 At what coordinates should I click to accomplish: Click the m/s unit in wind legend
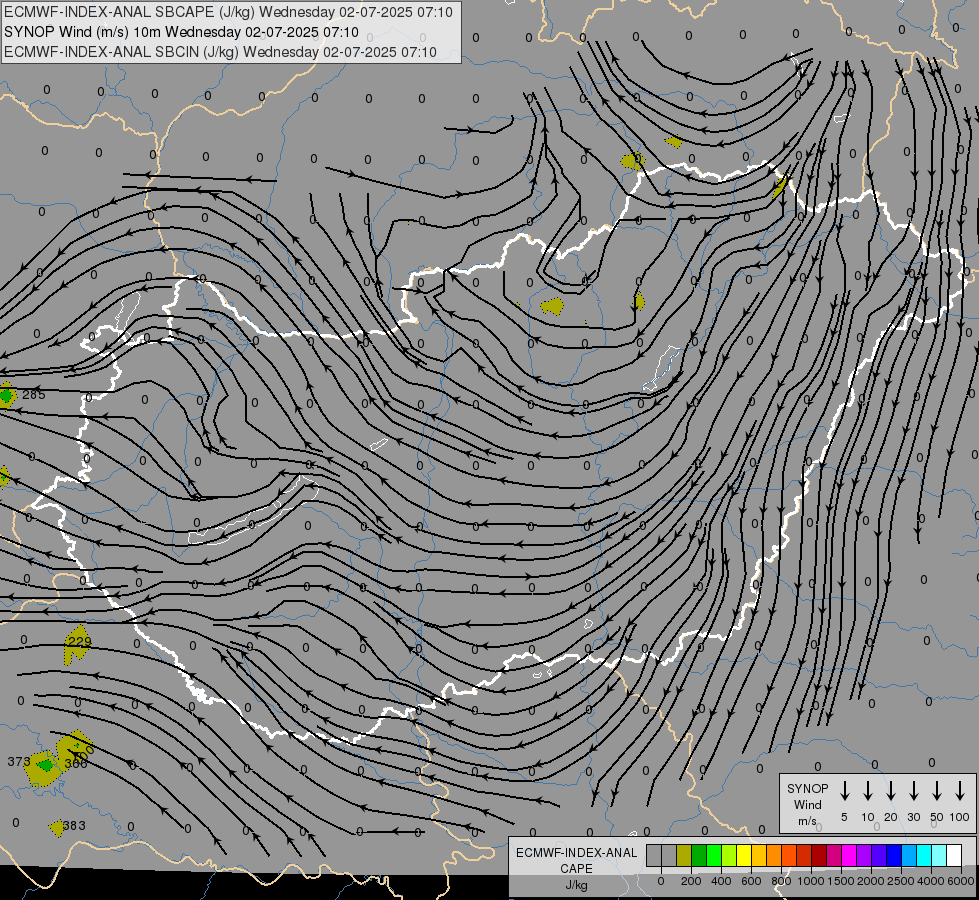(x=807, y=821)
